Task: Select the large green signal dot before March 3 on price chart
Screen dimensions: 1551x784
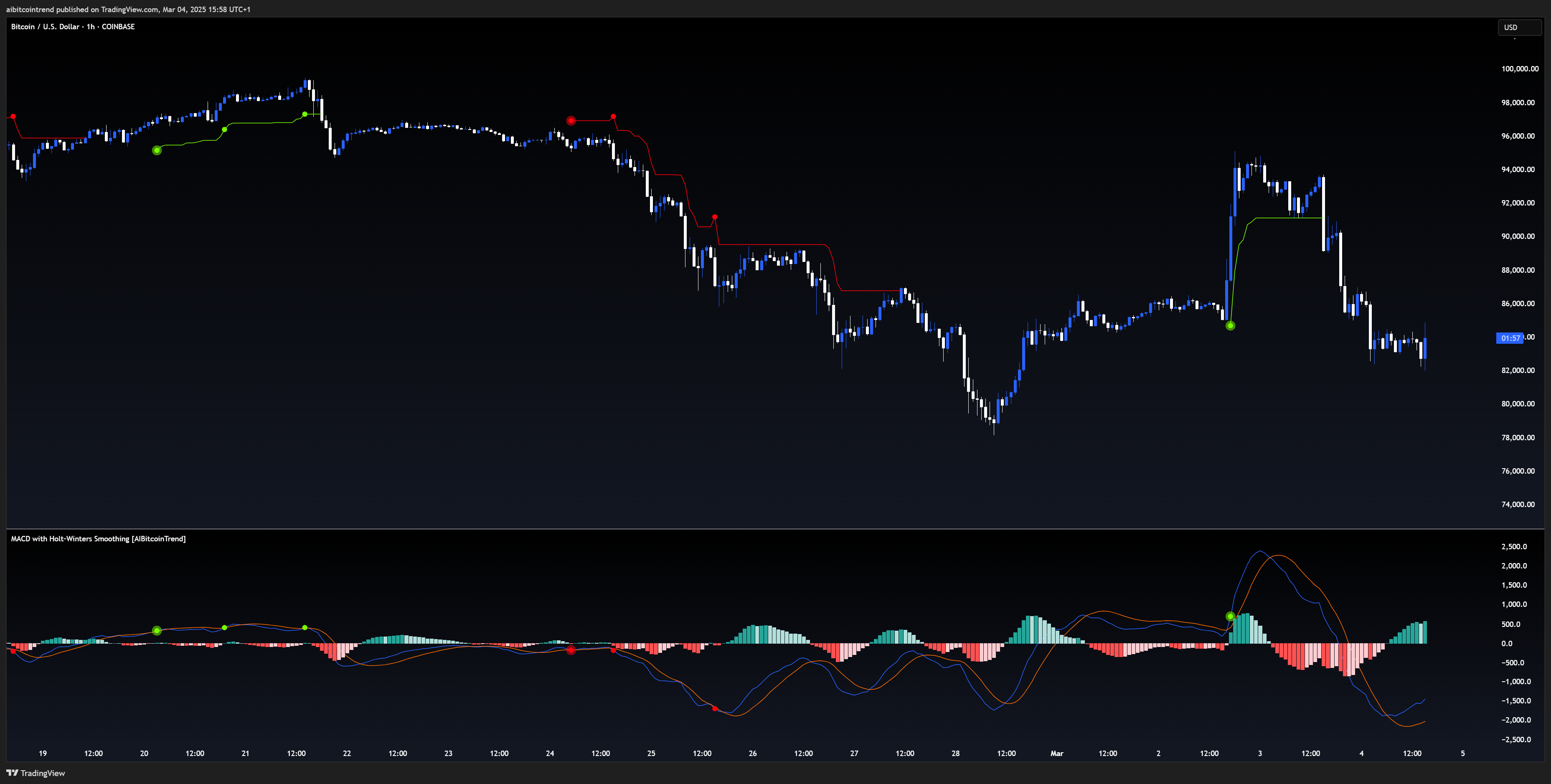Action: pos(1230,326)
